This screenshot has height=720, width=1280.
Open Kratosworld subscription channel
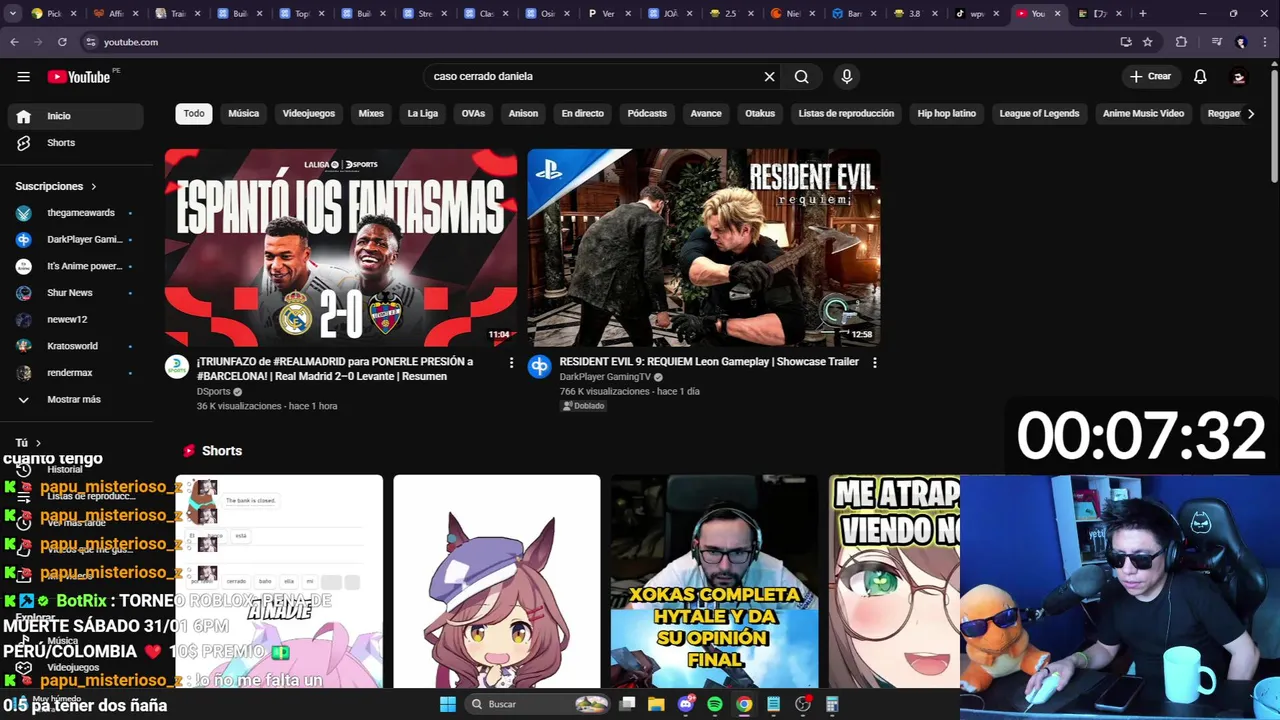click(76, 346)
